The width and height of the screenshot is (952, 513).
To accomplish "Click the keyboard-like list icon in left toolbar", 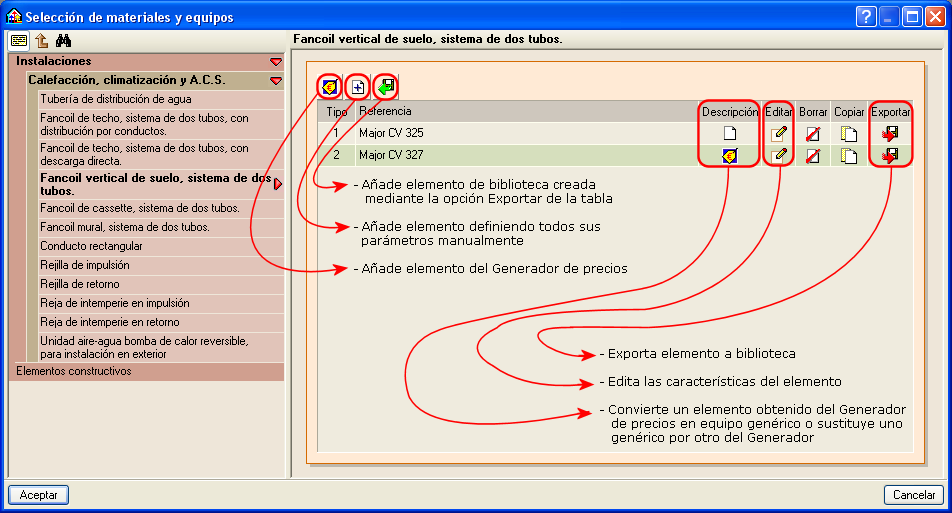I will click(19, 41).
